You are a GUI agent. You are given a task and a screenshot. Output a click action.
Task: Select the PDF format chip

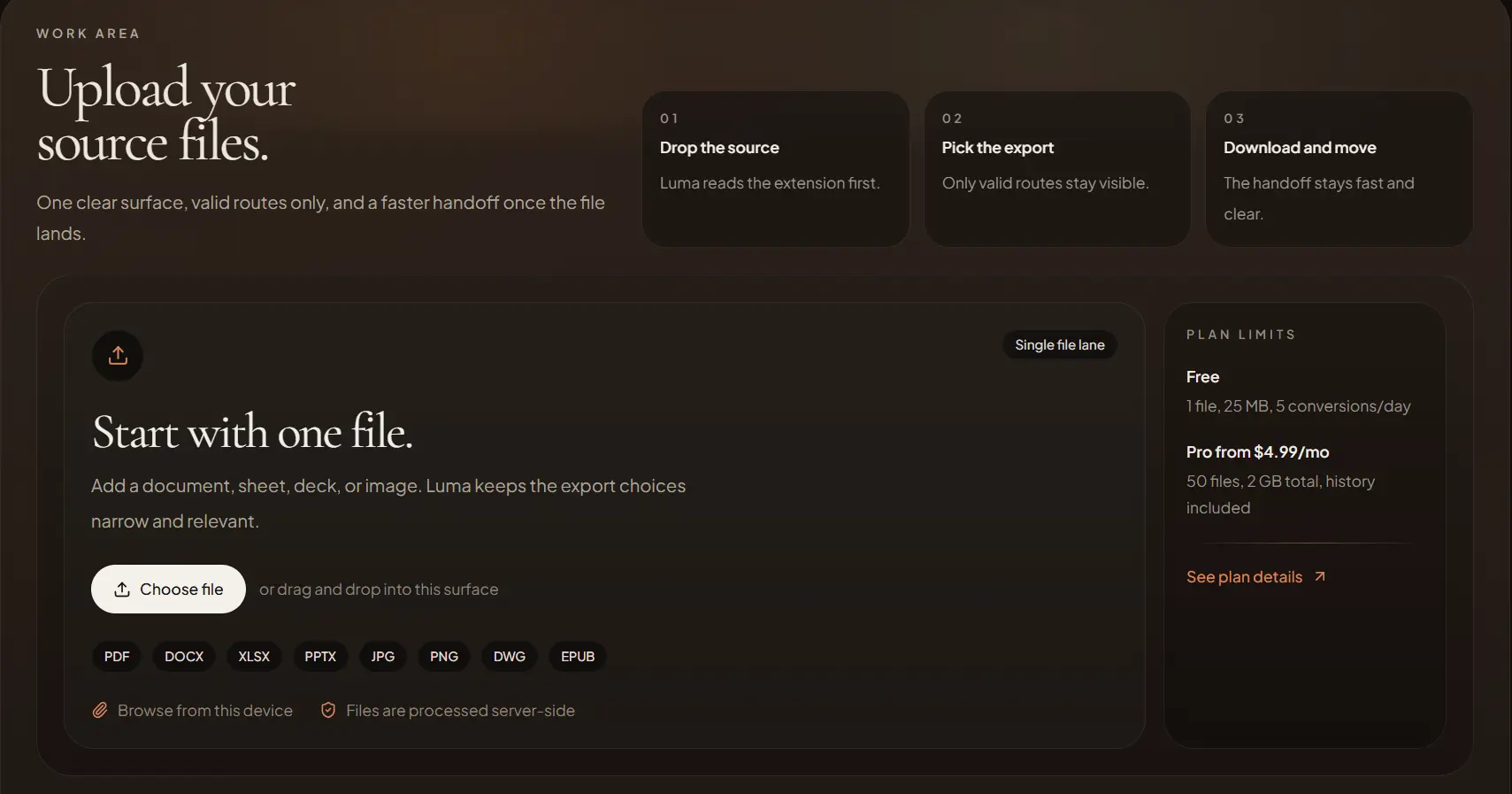pyautogui.click(x=117, y=656)
